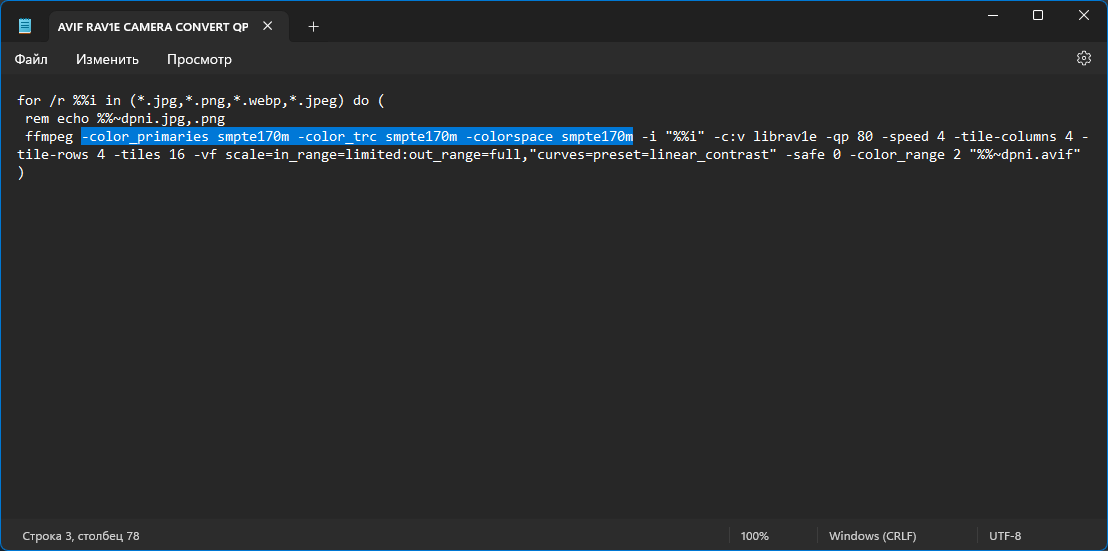Add a new tab with the plus icon
Image resolution: width=1108 pixels, height=551 pixels.
pos(314,26)
